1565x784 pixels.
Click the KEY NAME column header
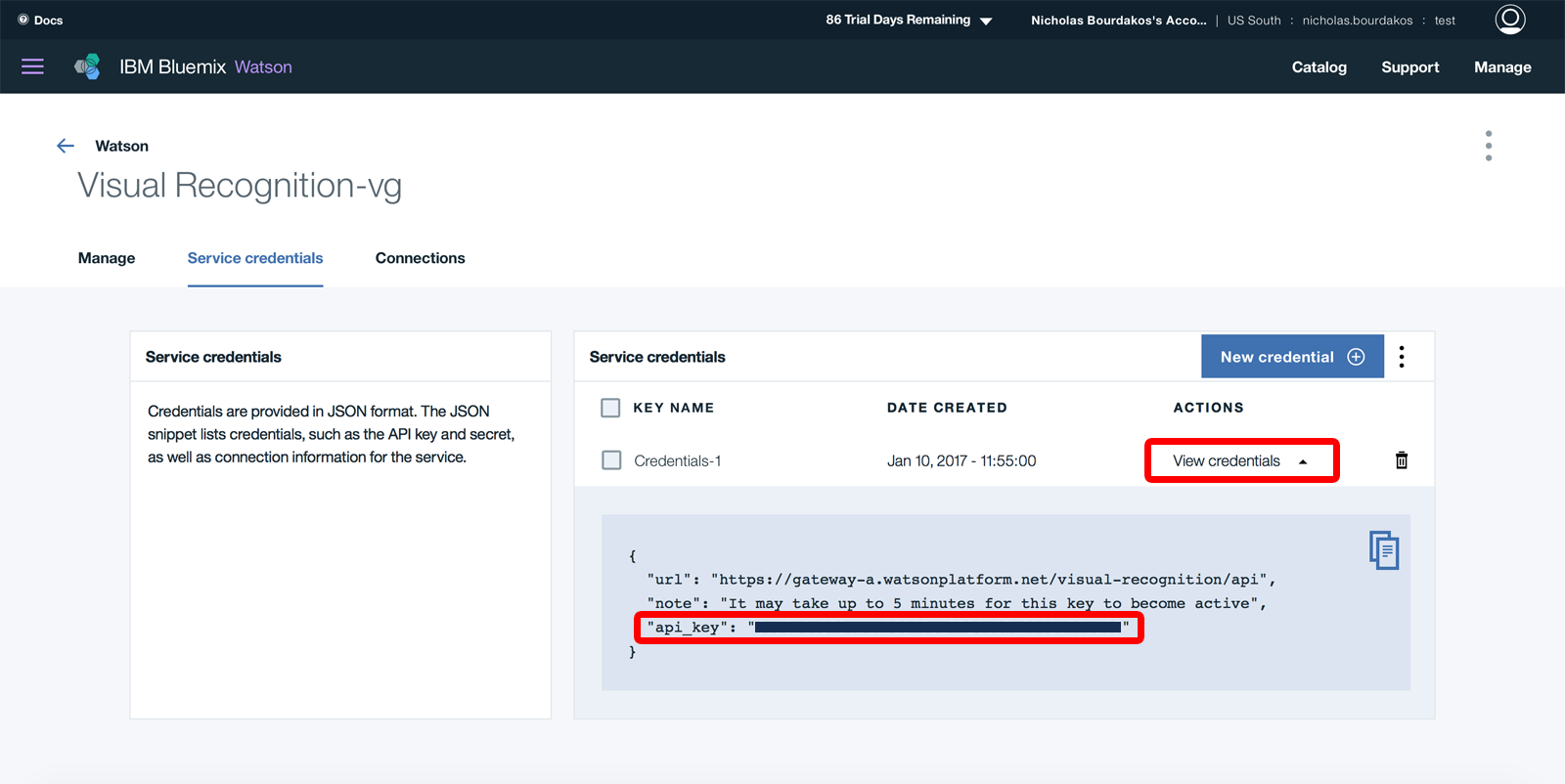click(x=674, y=408)
